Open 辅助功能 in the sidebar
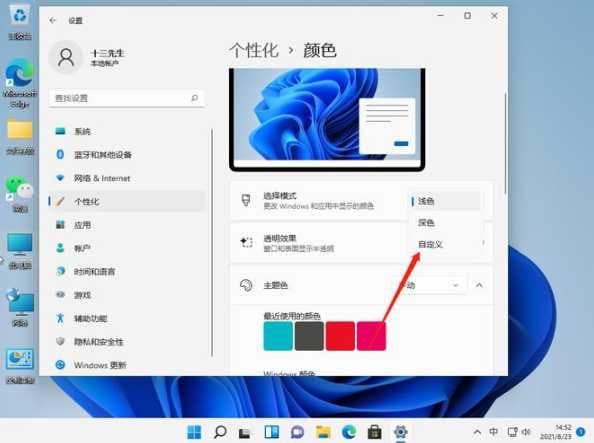This screenshot has width=594, height=443. pos(127,318)
